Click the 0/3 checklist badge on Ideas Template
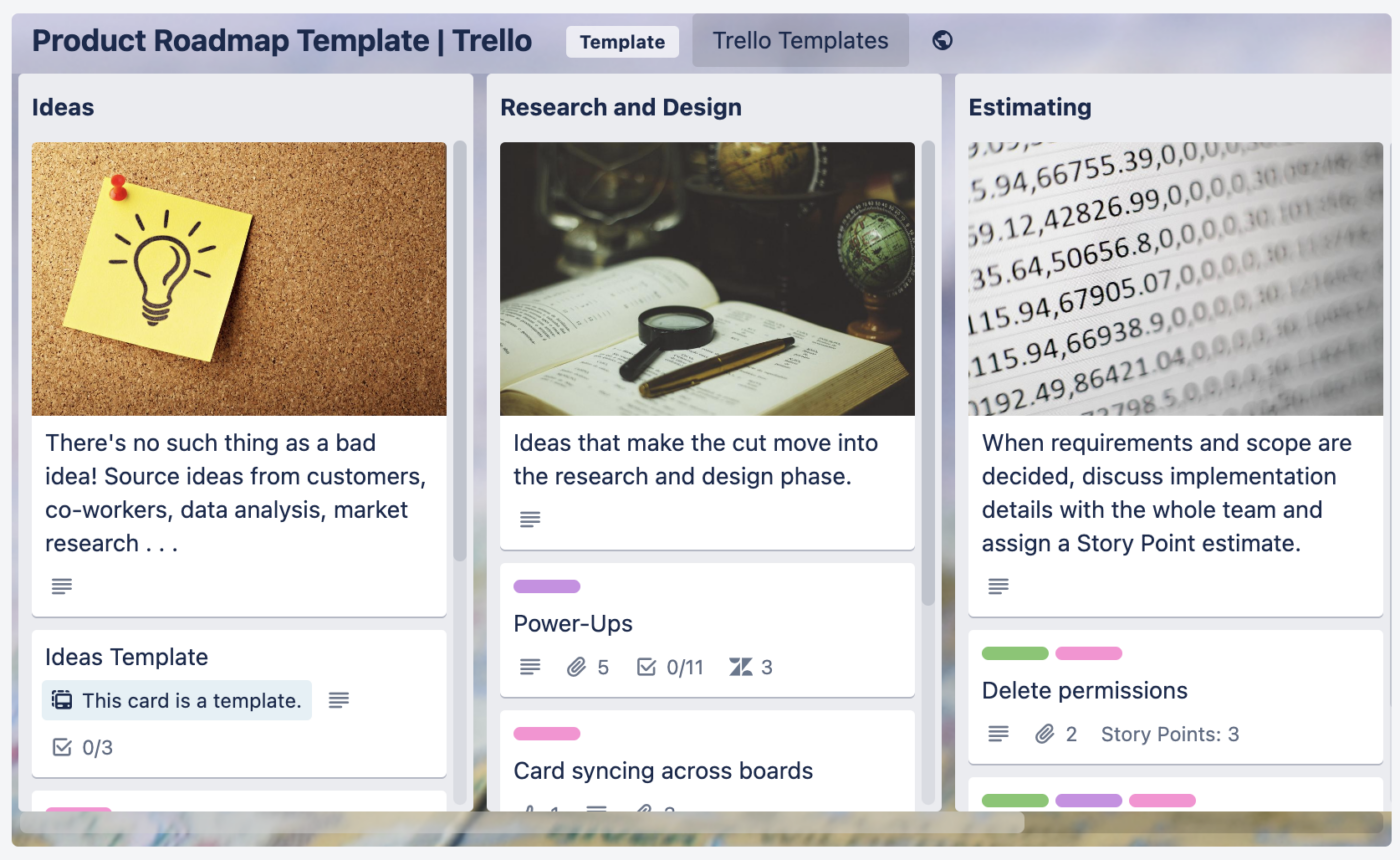This screenshot has height=860, width=1400. 82,747
